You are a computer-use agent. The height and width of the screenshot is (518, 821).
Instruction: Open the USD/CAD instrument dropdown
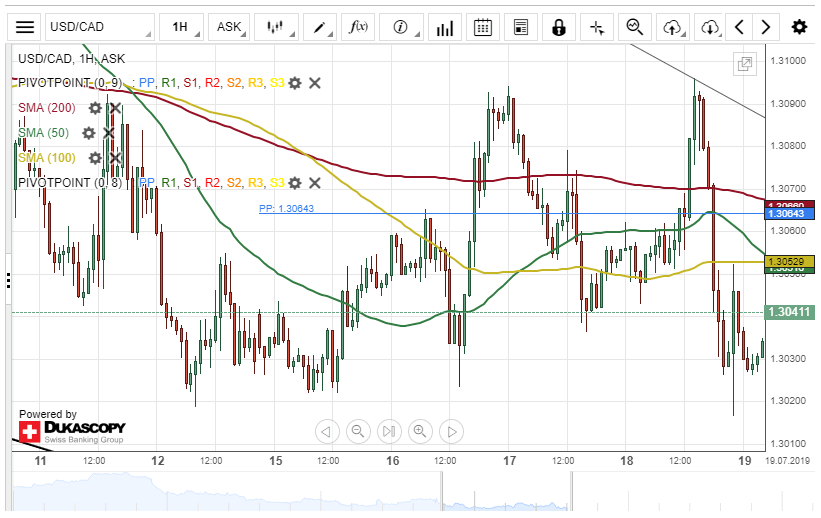pyautogui.click(x=100, y=27)
